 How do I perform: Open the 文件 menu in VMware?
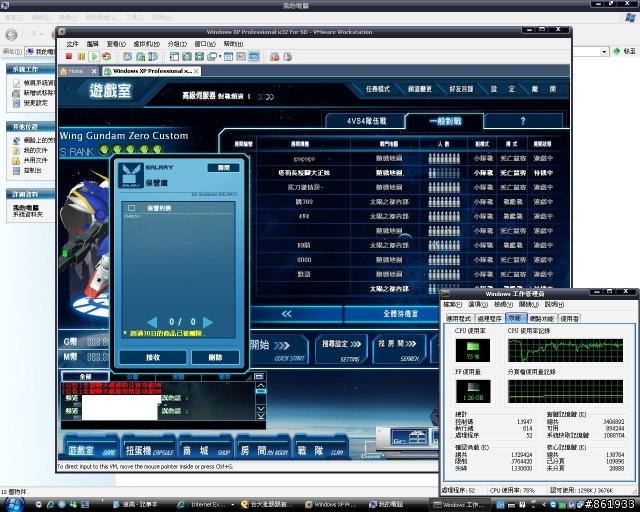pos(73,44)
